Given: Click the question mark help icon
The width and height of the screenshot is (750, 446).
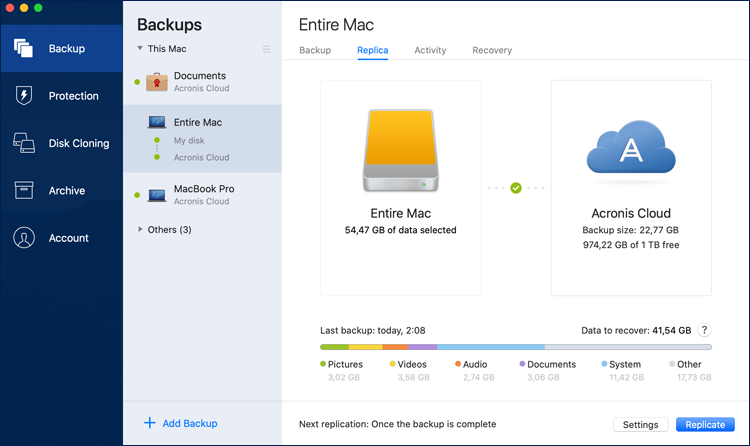Looking at the screenshot, I should (704, 330).
